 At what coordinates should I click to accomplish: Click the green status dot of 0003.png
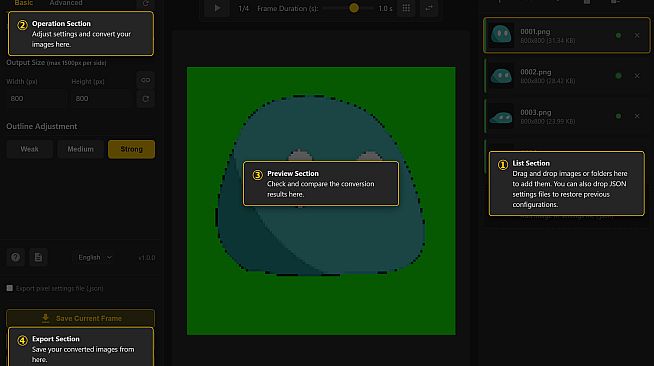(619, 116)
